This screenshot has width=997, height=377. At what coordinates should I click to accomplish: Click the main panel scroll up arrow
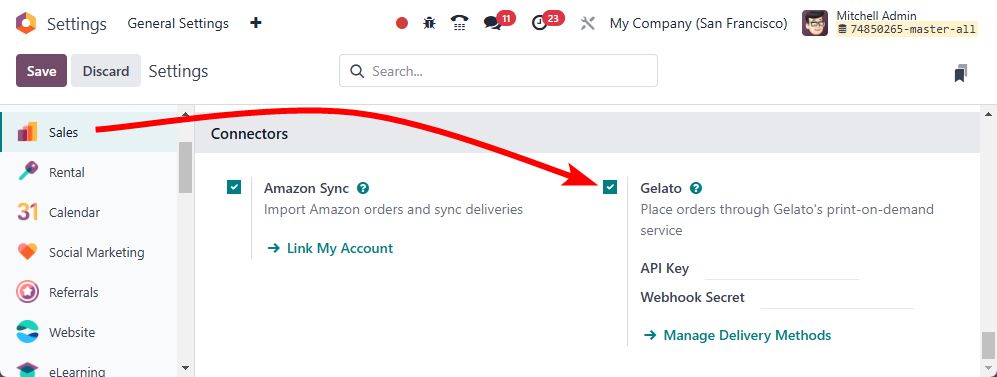tap(987, 115)
